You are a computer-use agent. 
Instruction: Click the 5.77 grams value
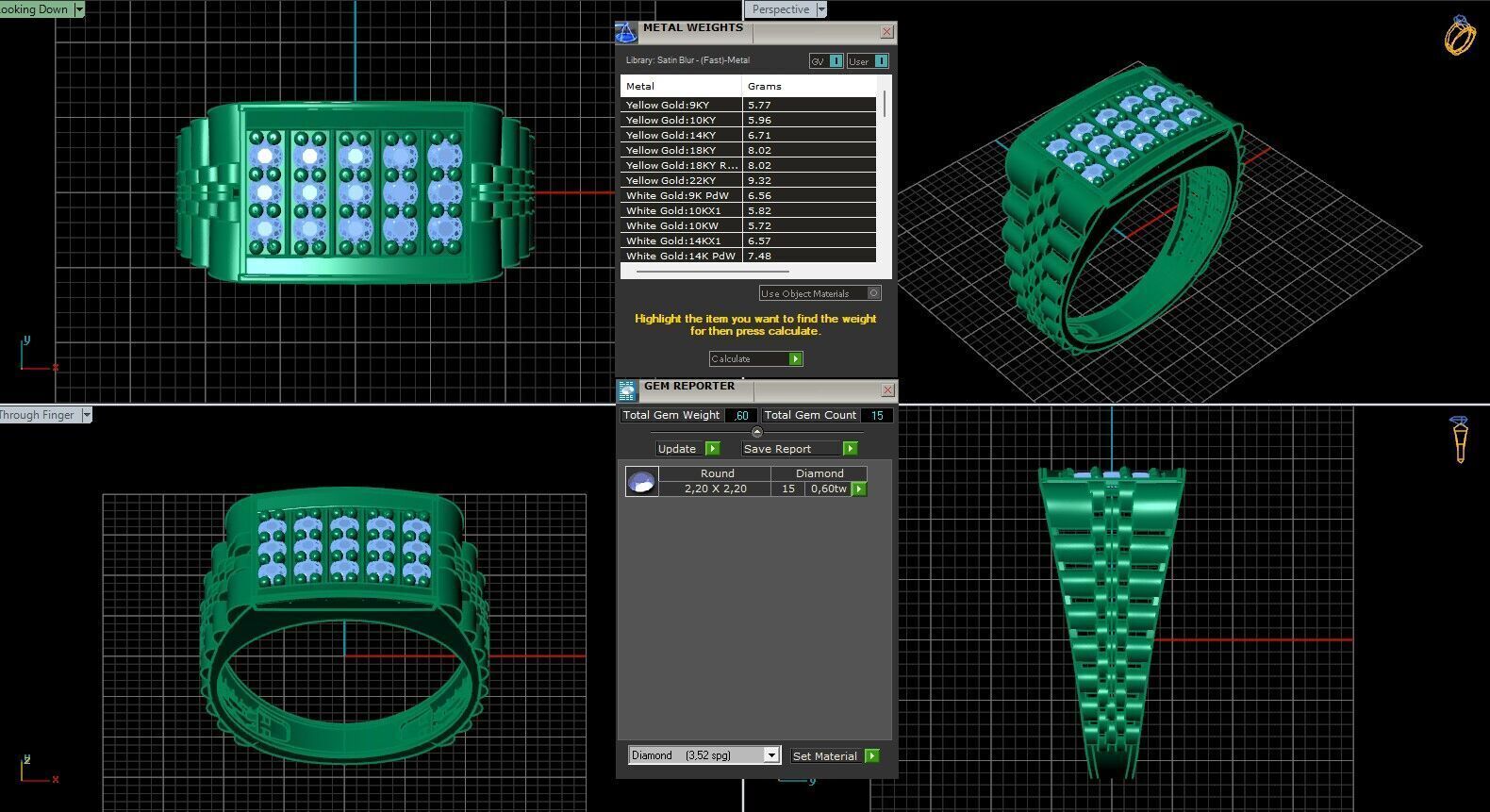(x=759, y=105)
